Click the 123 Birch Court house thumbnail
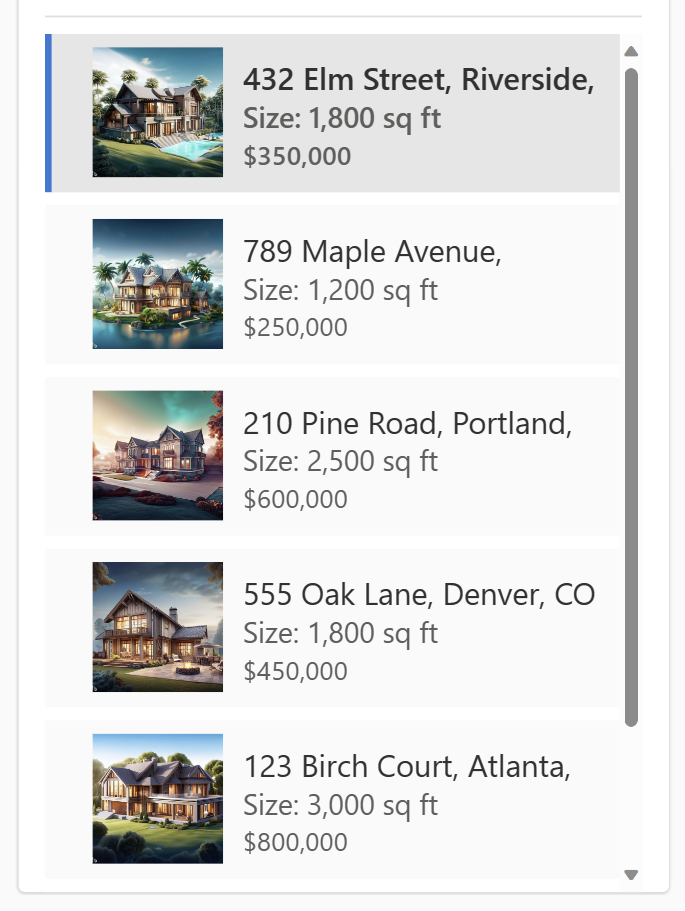Image resolution: width=685 pixels, height=911 pixels. [x=157, y=798]
